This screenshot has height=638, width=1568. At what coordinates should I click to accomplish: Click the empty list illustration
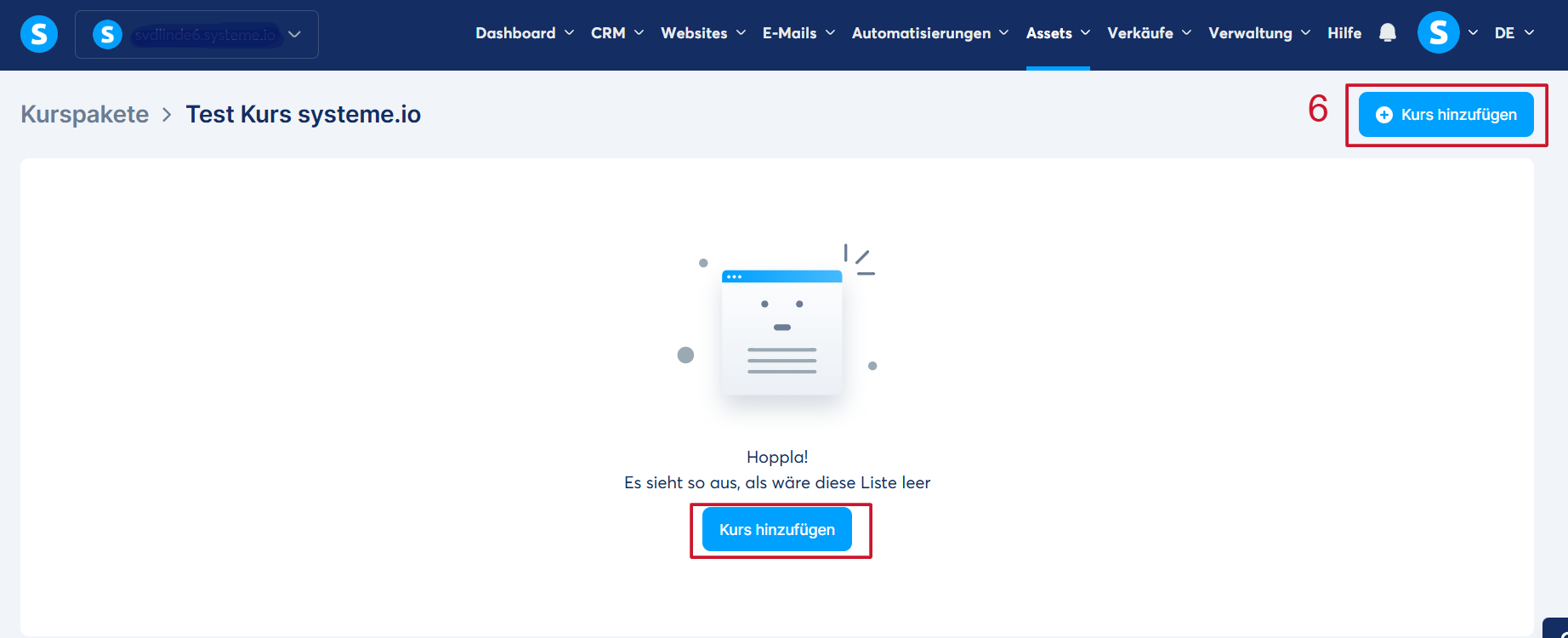coord(776,328)
